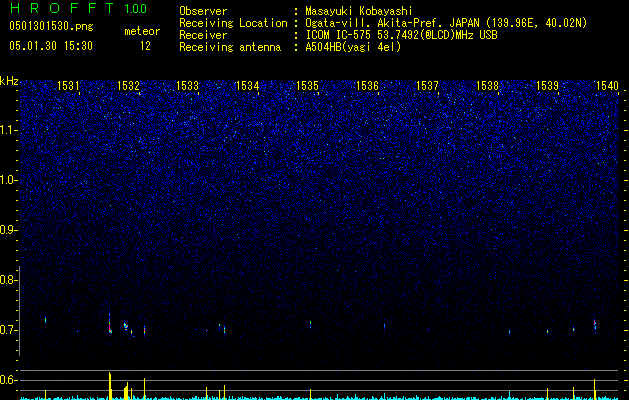This screenshot has width=629, height=400.
Task: Click the yellow intensity spike at 1535
Action: click(x=310, y=394)
